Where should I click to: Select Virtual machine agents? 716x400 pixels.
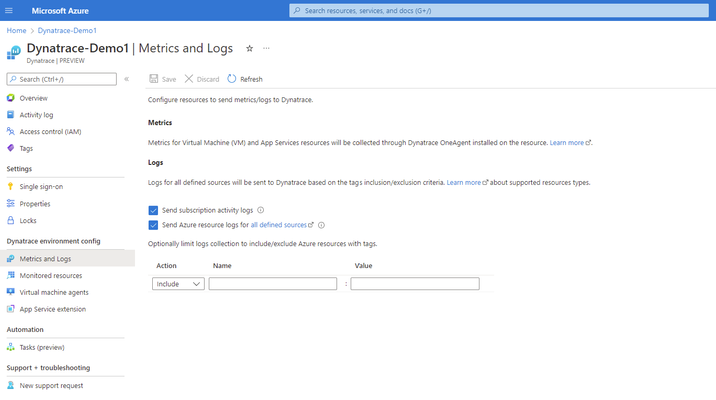tap(54, 293)
